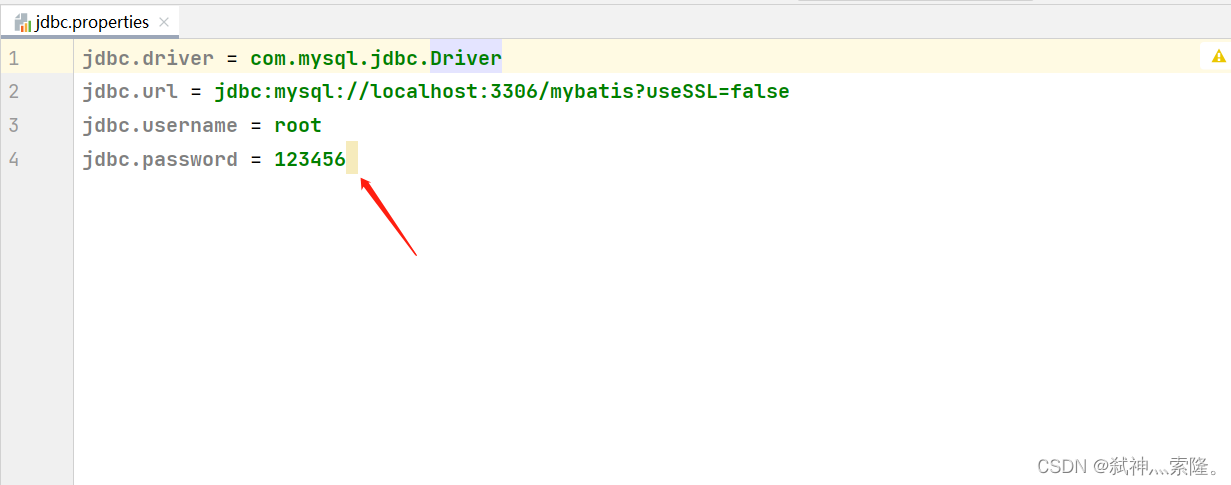Place caret in highlighted trailing space after 123456
Screen dimensions: 1231x485
click(352, 159)
